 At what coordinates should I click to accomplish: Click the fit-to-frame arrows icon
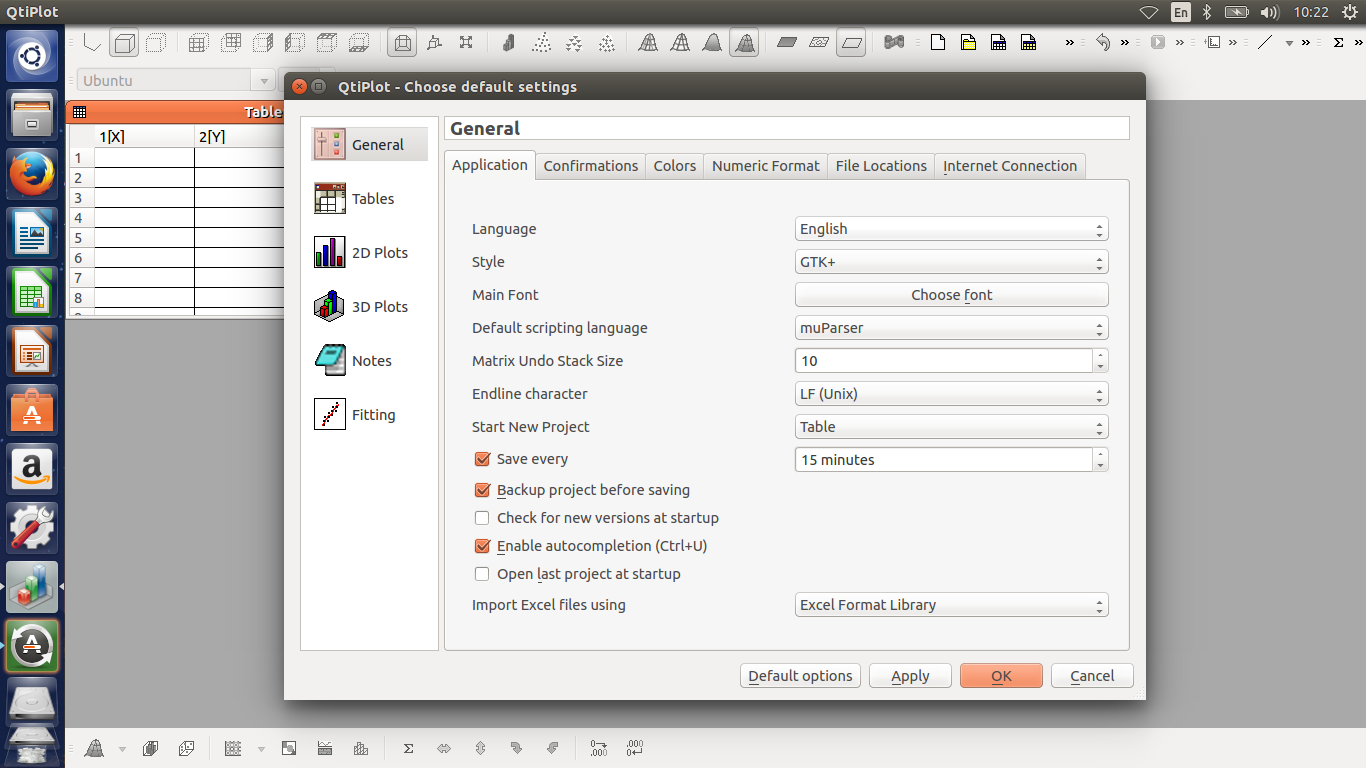coord(466,43)
